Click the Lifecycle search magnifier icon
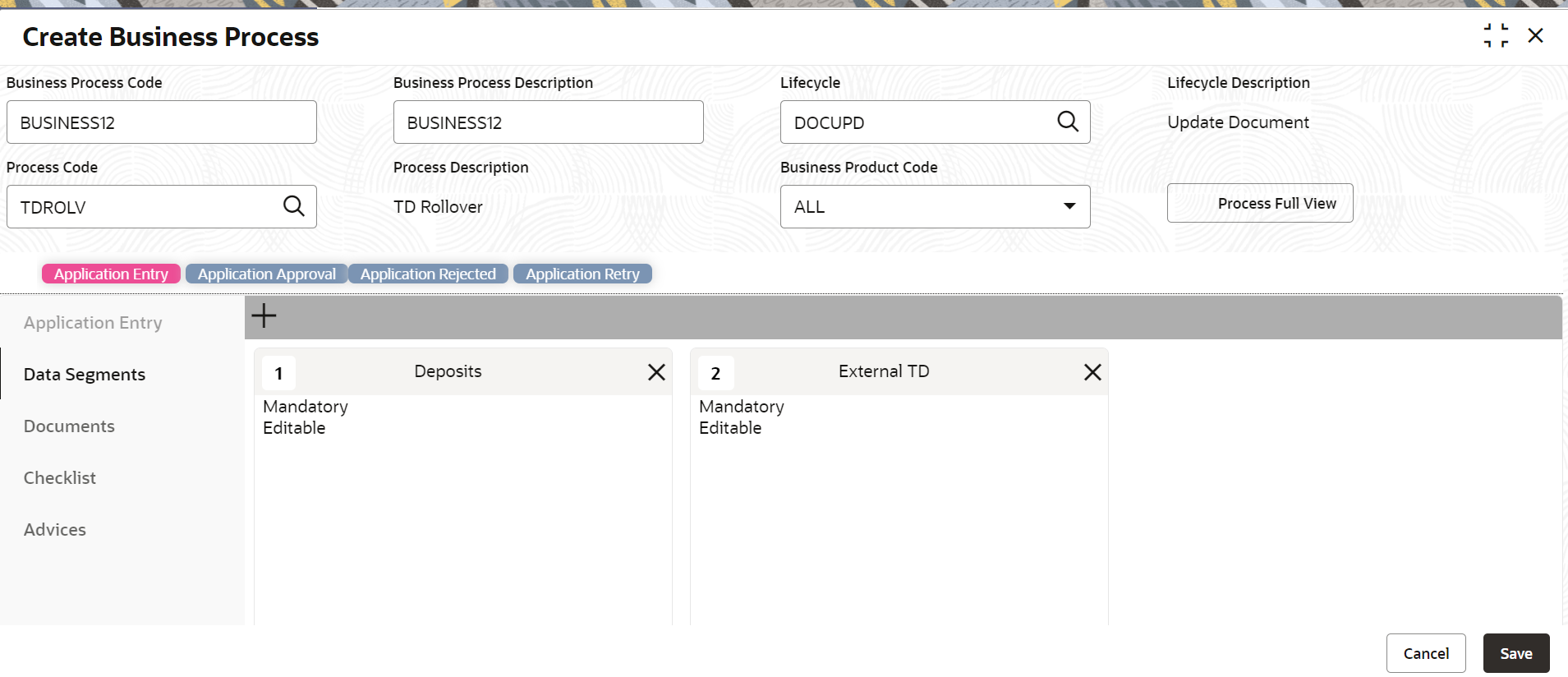 (x=1067, y=122)
